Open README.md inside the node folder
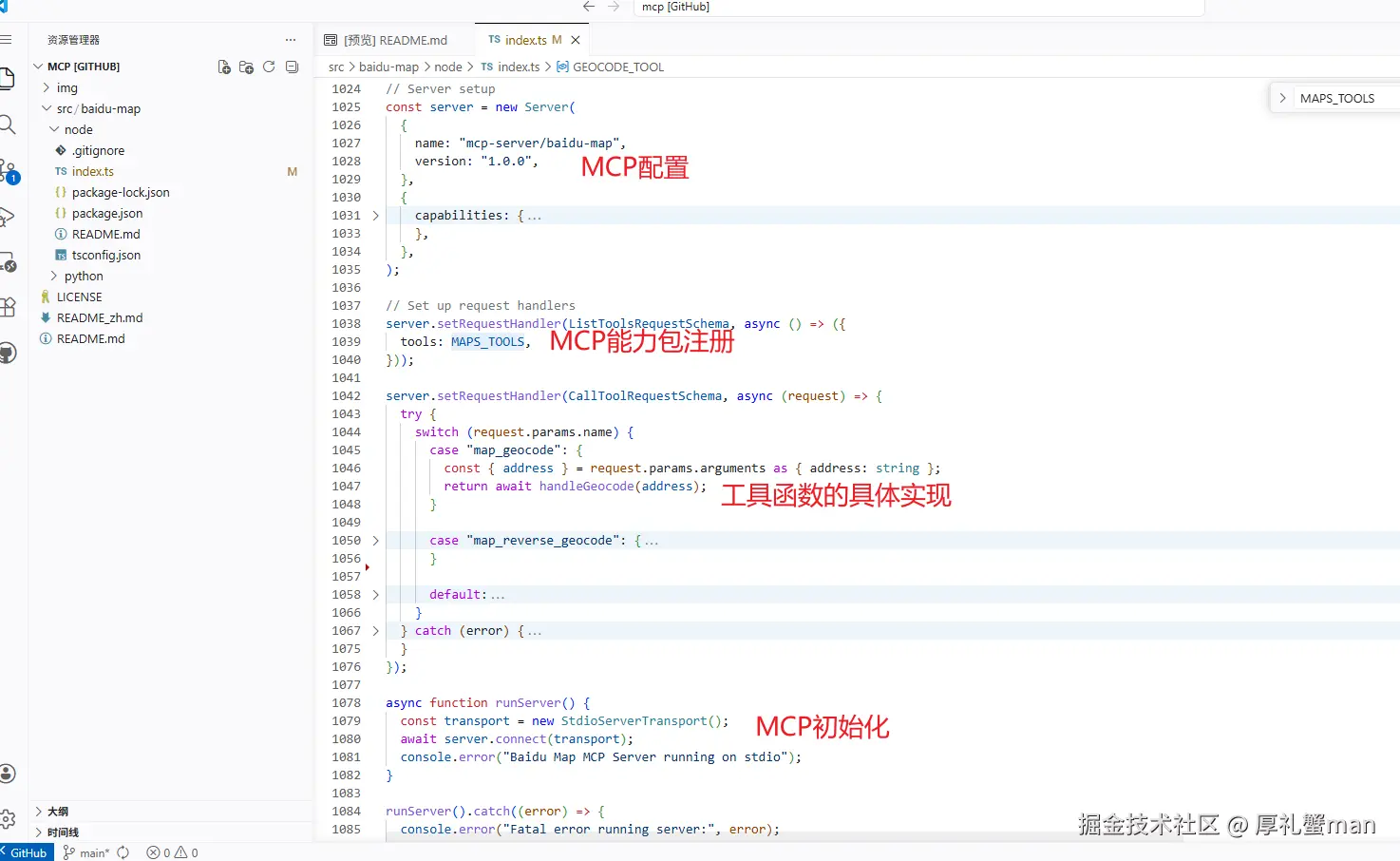Viewport: 1400px width, 861px height. tap(106, 234)
